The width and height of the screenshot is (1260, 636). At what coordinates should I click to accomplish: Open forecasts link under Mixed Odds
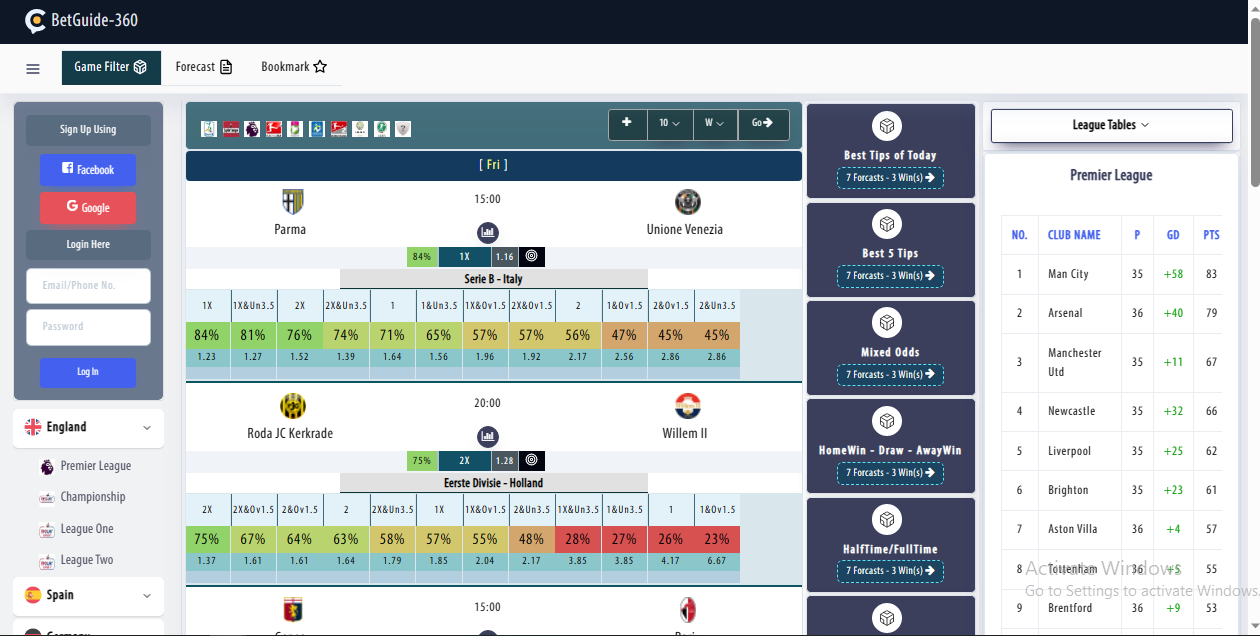[x=890, y=375]
